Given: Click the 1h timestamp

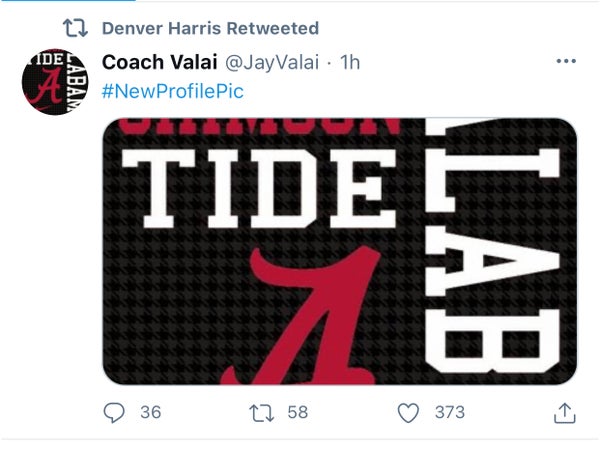Looking at the screenshot, I should tap(350, 63).
